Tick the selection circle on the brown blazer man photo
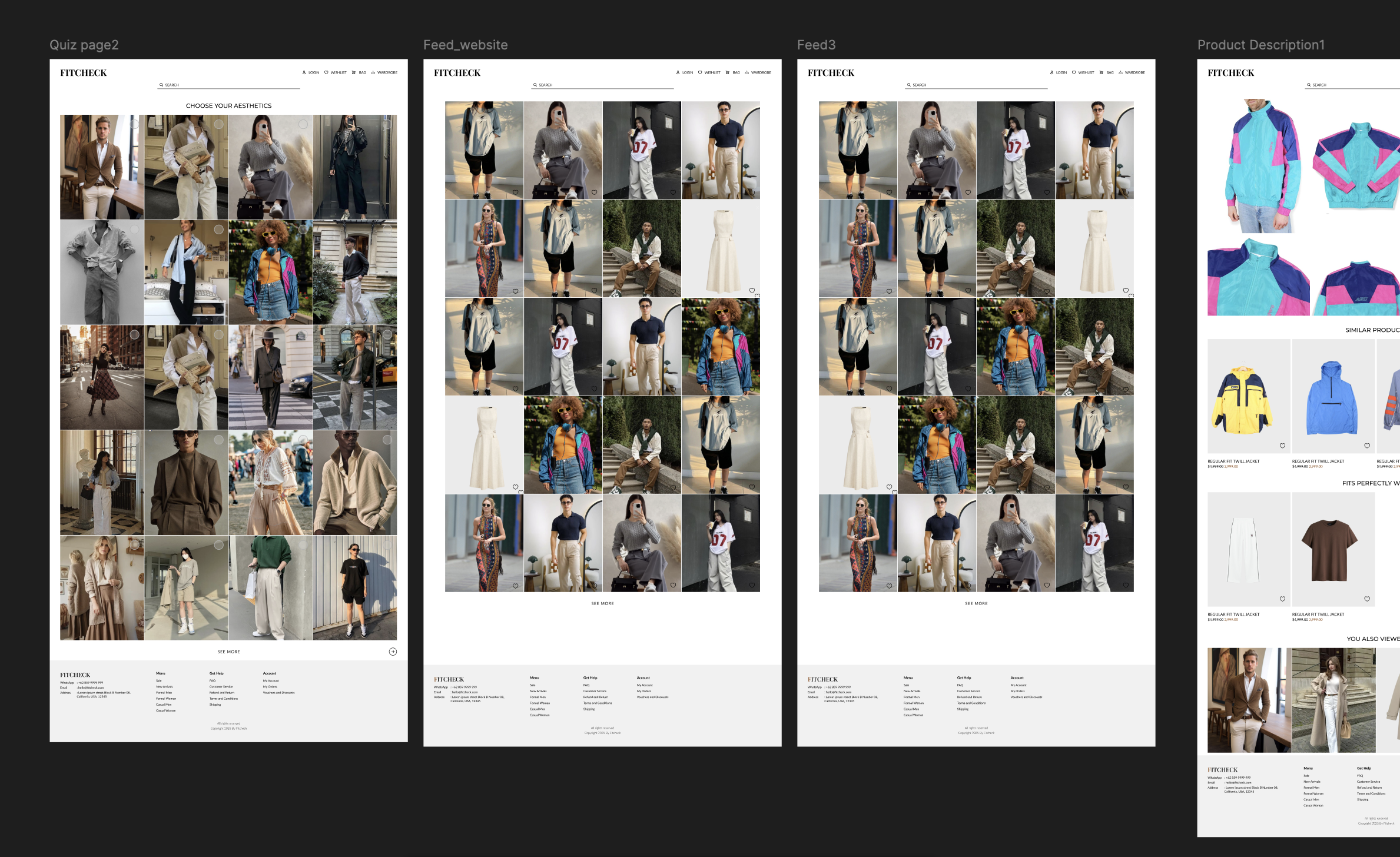Viewport: 1400px width, 857px height. pos(134,124)
